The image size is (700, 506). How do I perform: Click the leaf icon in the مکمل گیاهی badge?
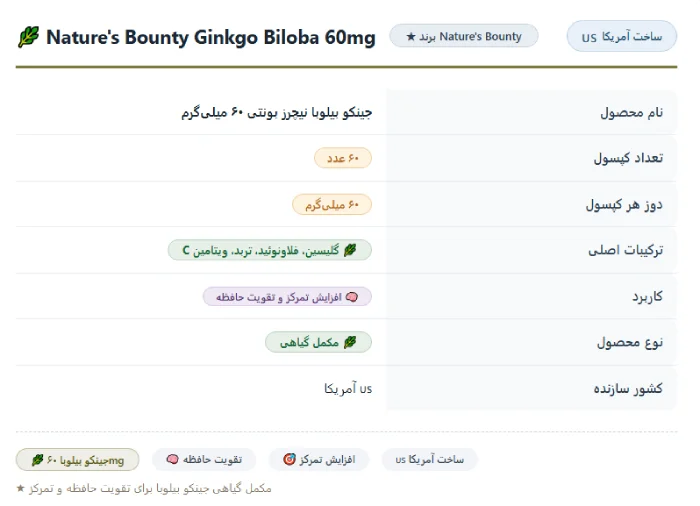coord(350,343)
